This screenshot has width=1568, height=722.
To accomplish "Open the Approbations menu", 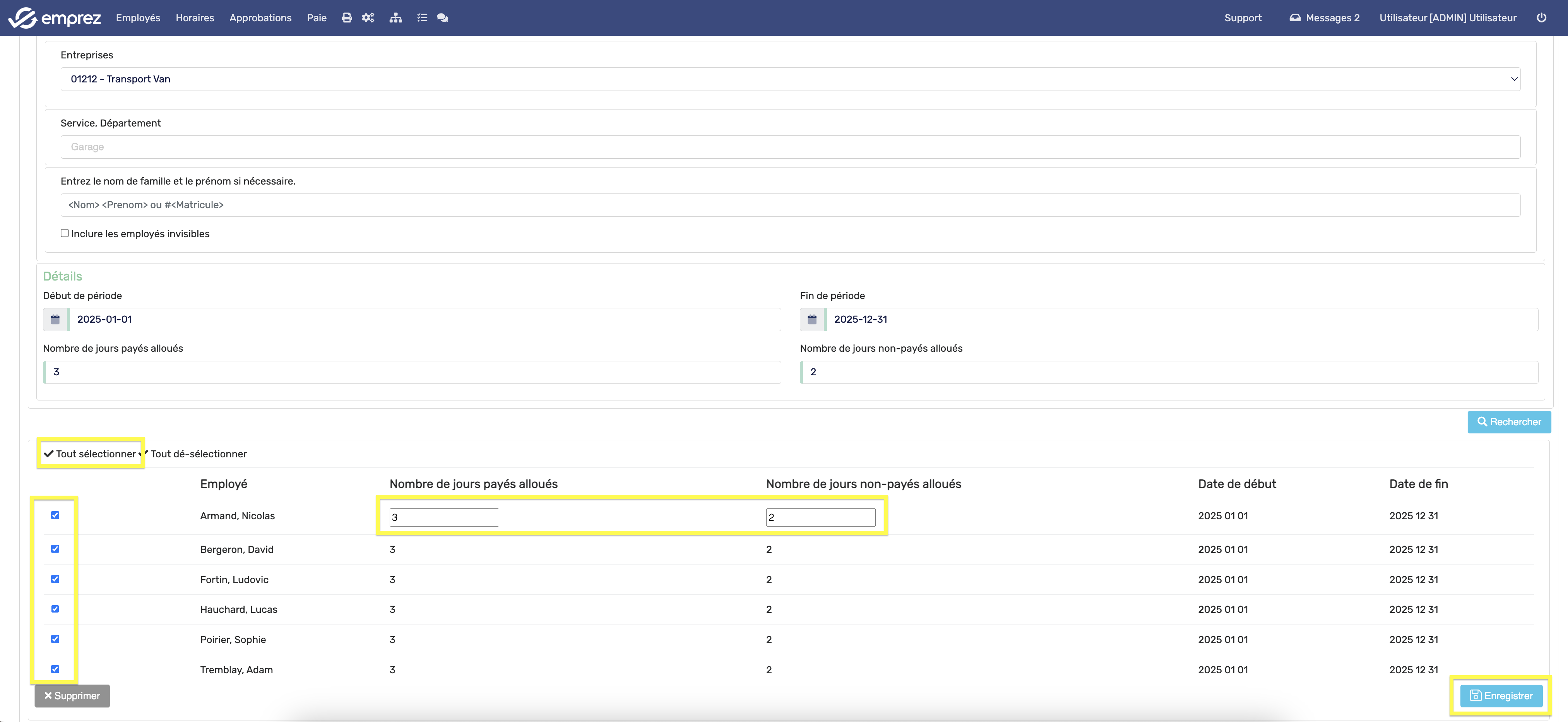I will tap(260, 18).
